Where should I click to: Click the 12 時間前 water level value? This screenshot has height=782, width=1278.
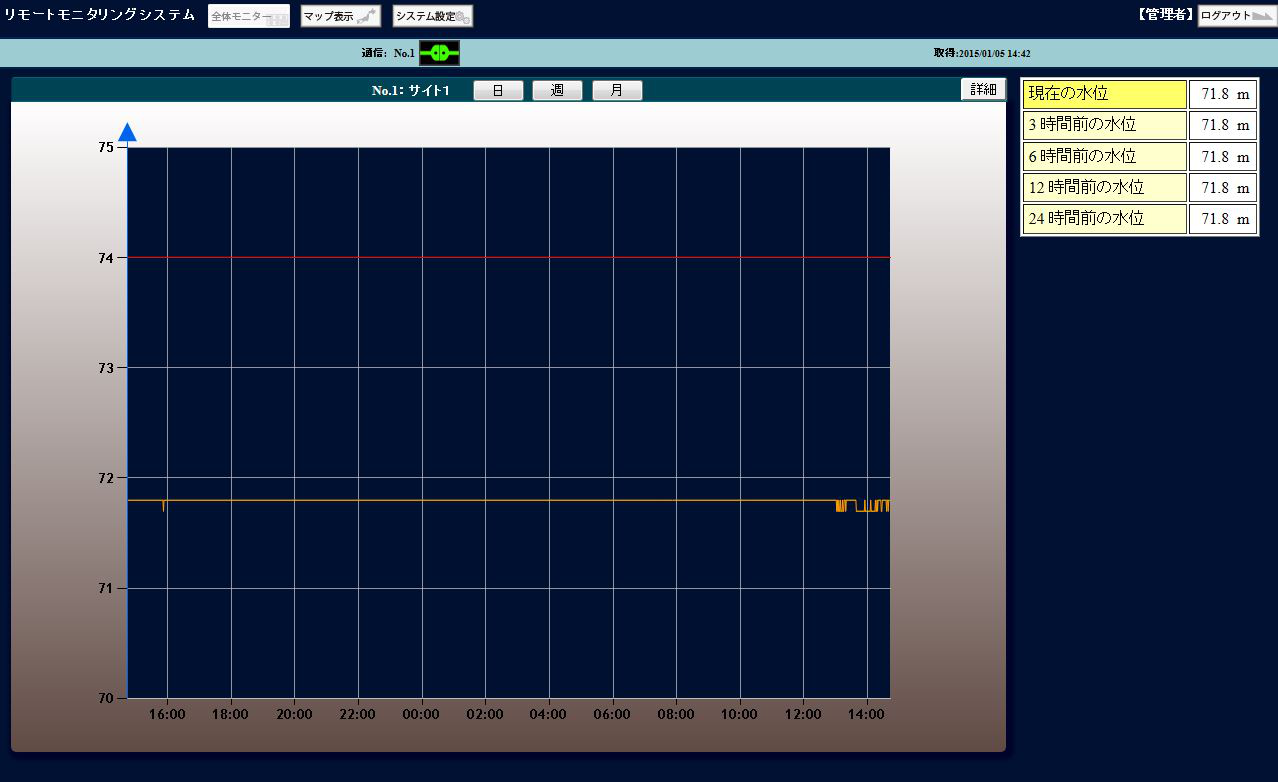1223,187
